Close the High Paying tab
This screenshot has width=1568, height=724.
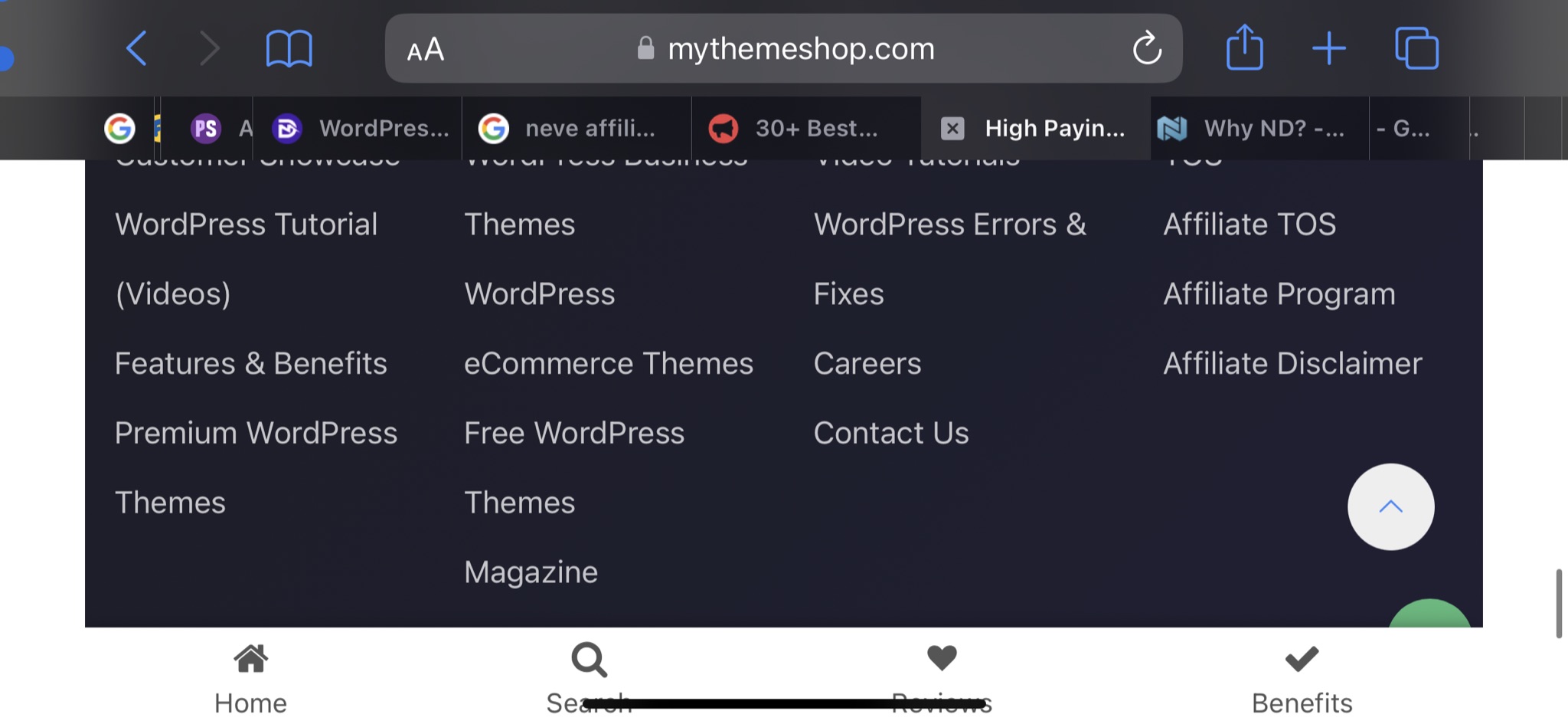pos(952,128)
